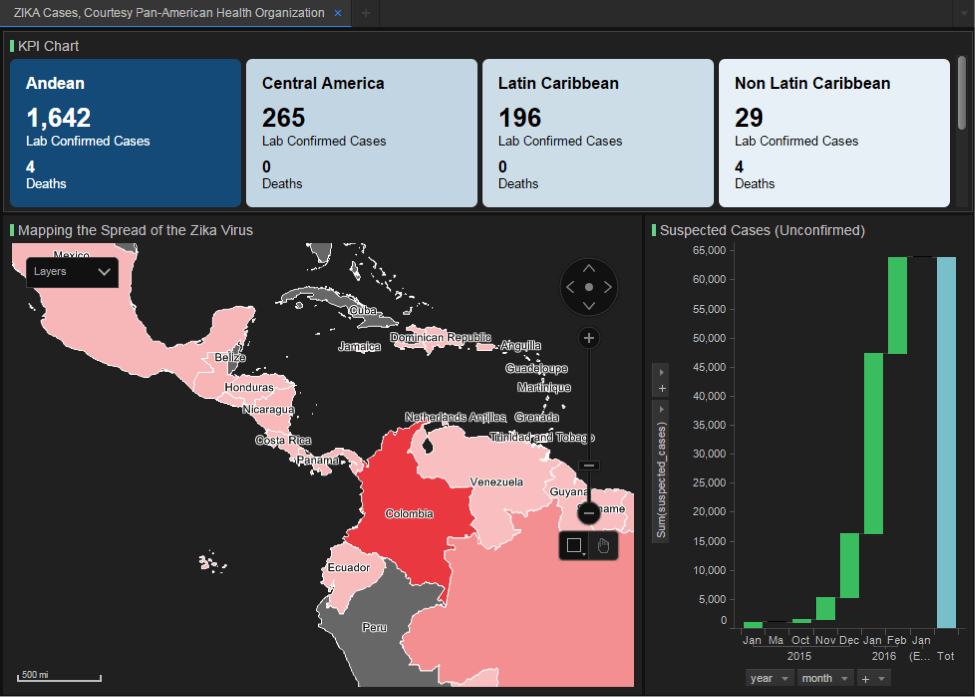Viewport: 975px width, 697px height.
Task: Toggle the hand pan tool
Action: [603, 546]
